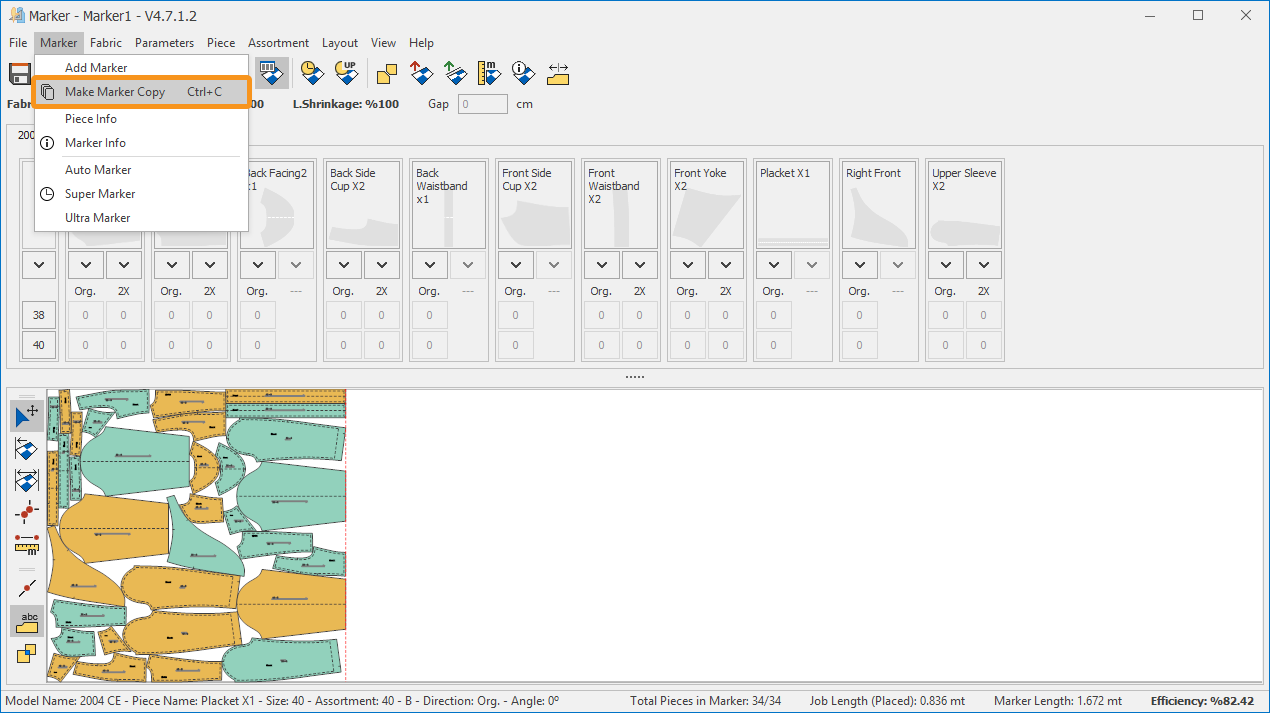Choose Super Marker from Marker menu
The height and width of the screenshot is (713, 1270).
tap(100, 194)
